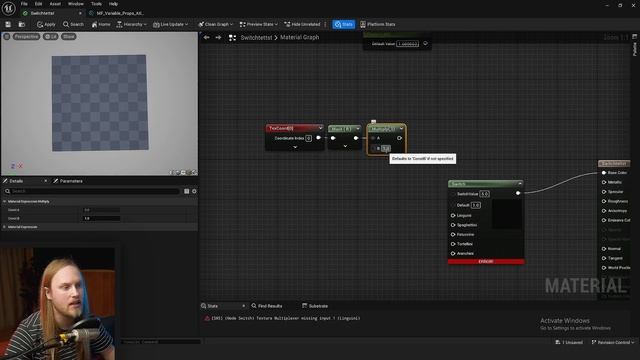Collapse the TexCoord node header arrow
This screenshot has height=360, width=640.
[320, 128]
